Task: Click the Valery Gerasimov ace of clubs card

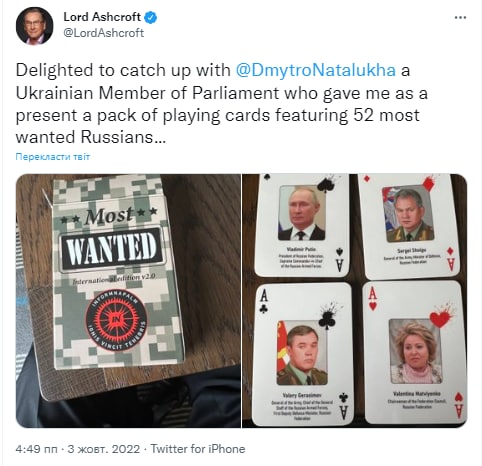Action: point(303,354)
